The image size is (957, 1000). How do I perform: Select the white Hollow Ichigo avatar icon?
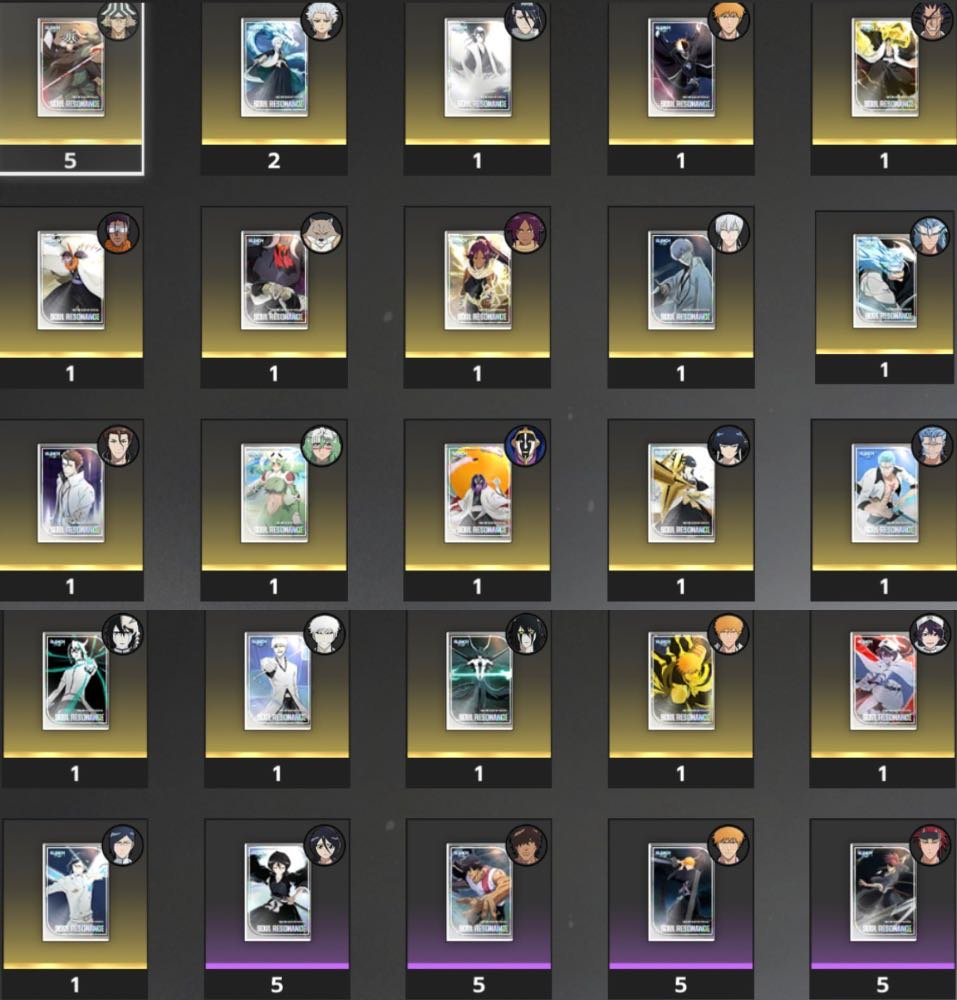pyautogui.click(x=325, y=634)
